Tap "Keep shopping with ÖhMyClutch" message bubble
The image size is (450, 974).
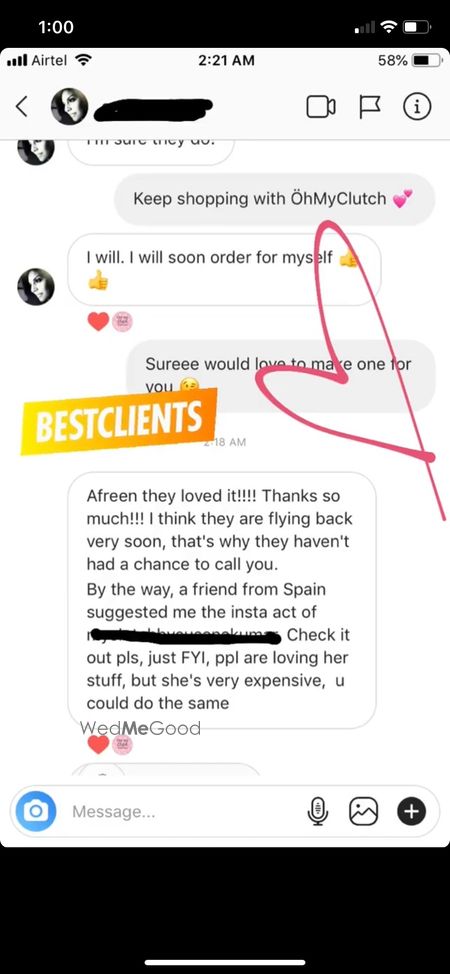[275, 199]
